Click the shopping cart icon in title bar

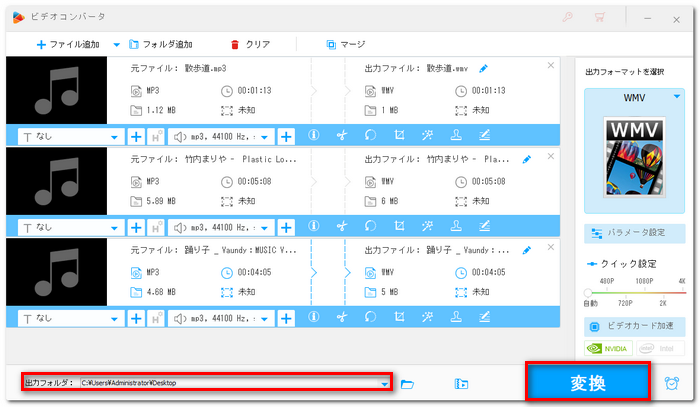click(600, 18)
